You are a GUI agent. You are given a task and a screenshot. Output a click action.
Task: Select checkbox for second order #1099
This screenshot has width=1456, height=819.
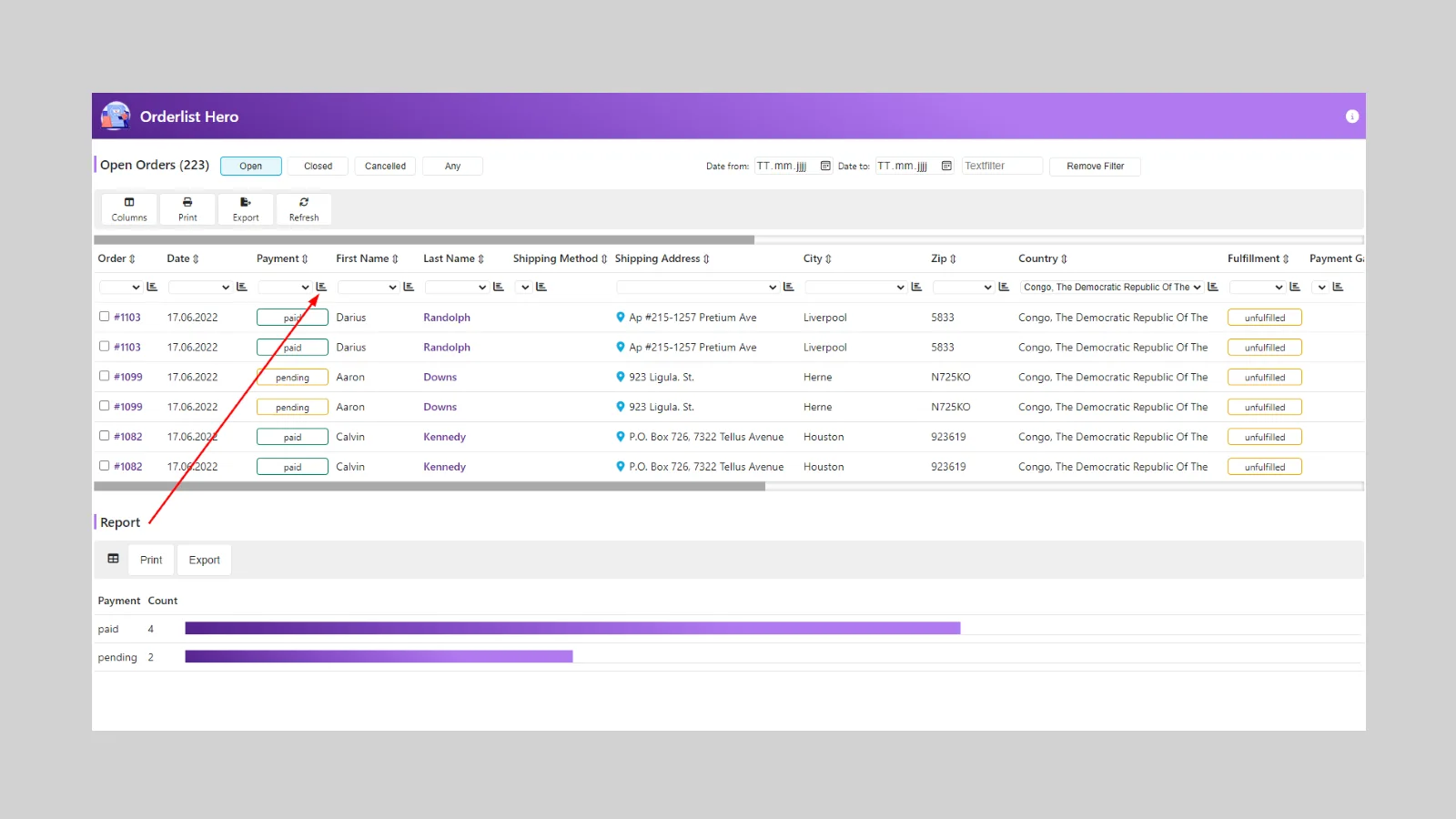click(105, 406)
